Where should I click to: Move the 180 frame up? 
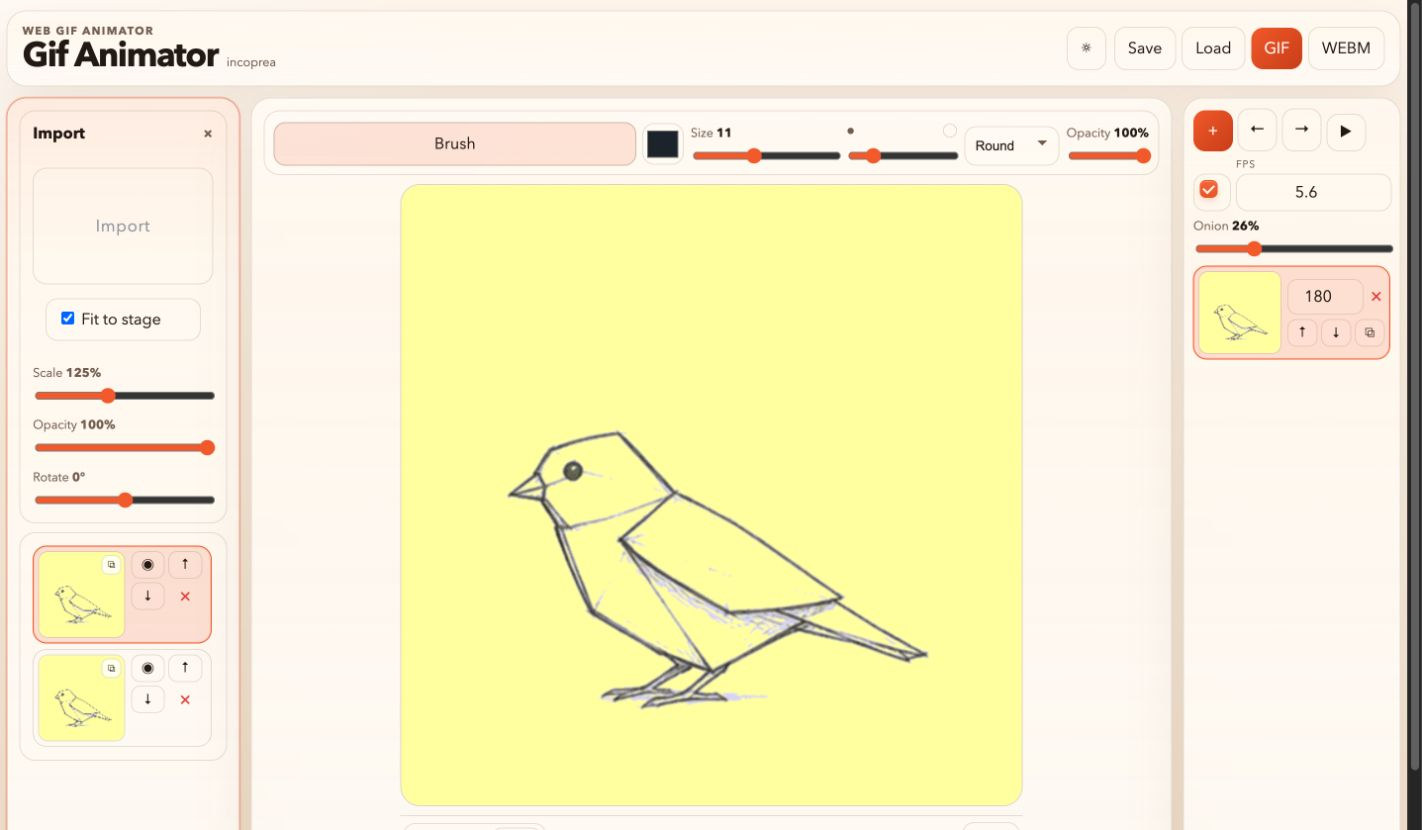[x=1302, y=333]
